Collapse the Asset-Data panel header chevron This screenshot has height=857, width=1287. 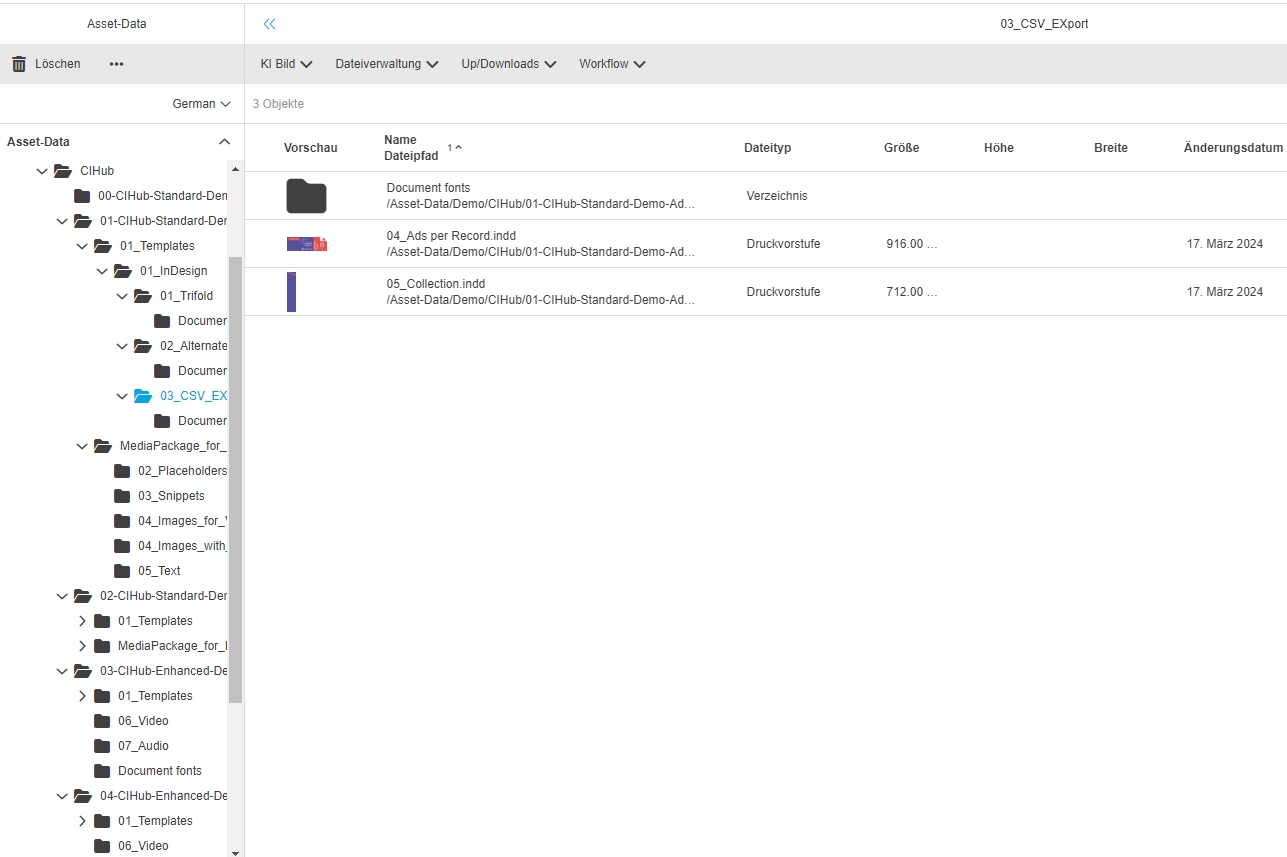pos(225,142)
